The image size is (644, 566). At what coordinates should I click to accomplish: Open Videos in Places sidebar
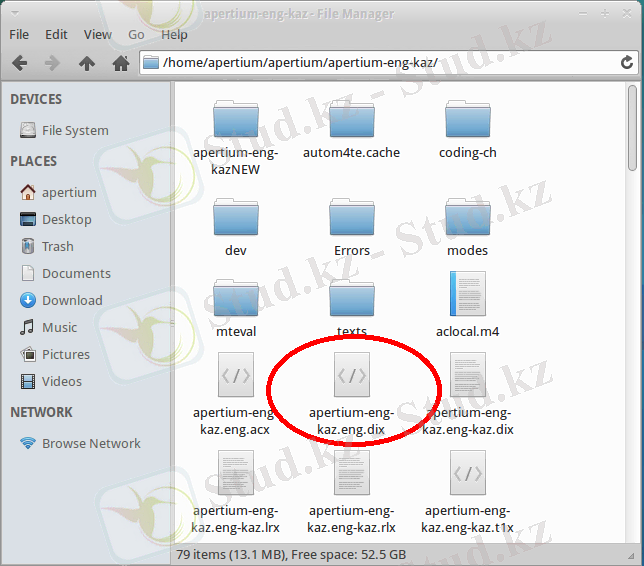51,382
